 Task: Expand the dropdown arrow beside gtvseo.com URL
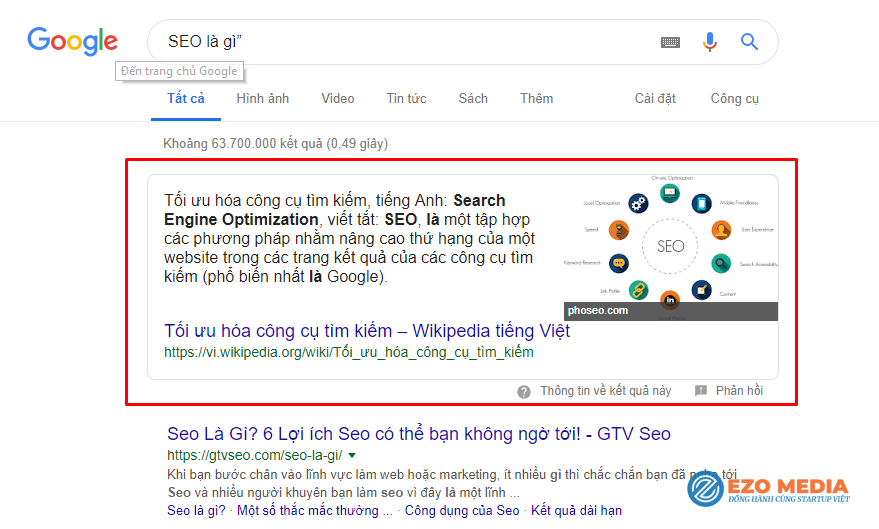[352, 456]
